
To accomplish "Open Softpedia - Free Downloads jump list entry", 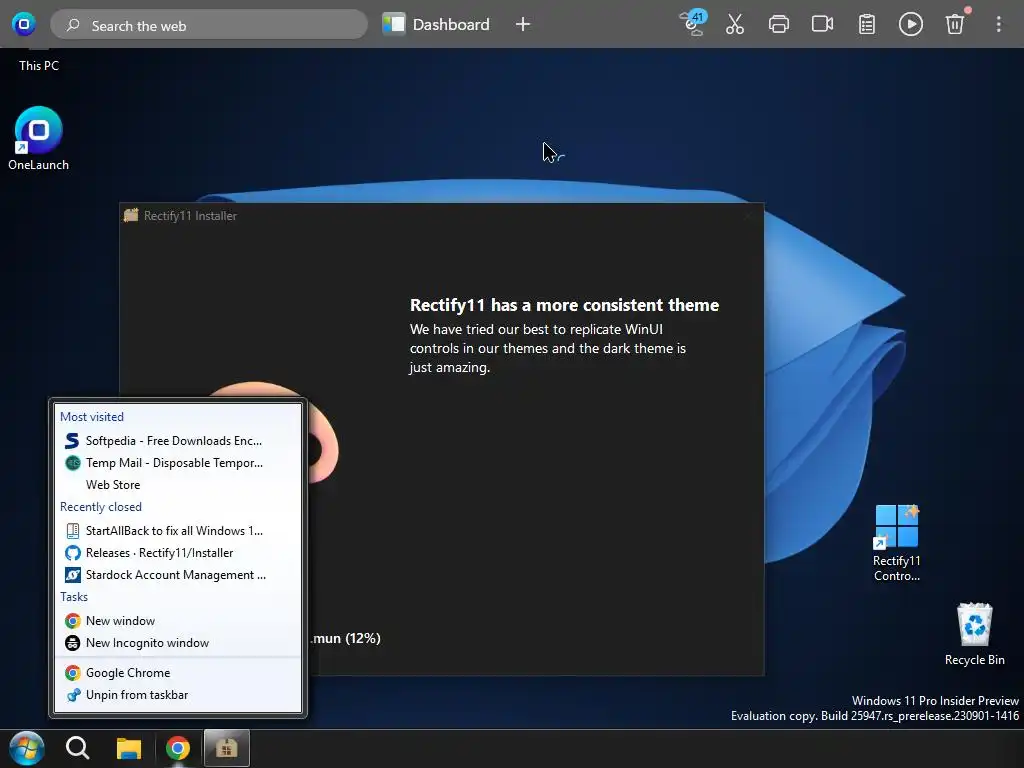I will (178, 441).
